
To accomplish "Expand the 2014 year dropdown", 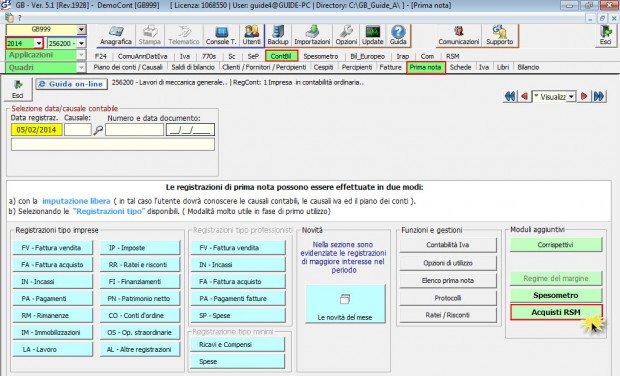I will (39, 43).
